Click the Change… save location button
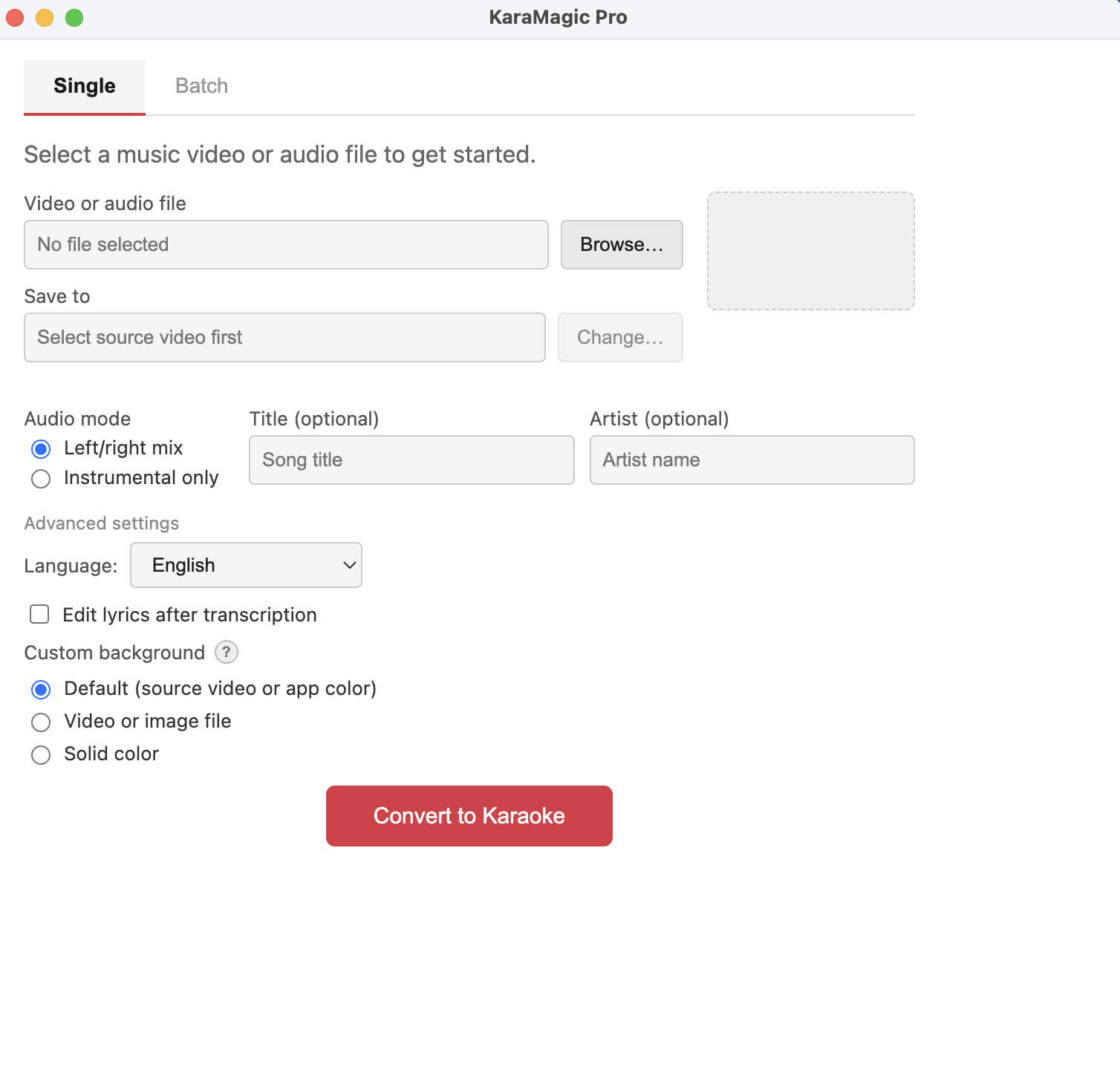The image size is (1120, 1087). click(x=620, y=337)
